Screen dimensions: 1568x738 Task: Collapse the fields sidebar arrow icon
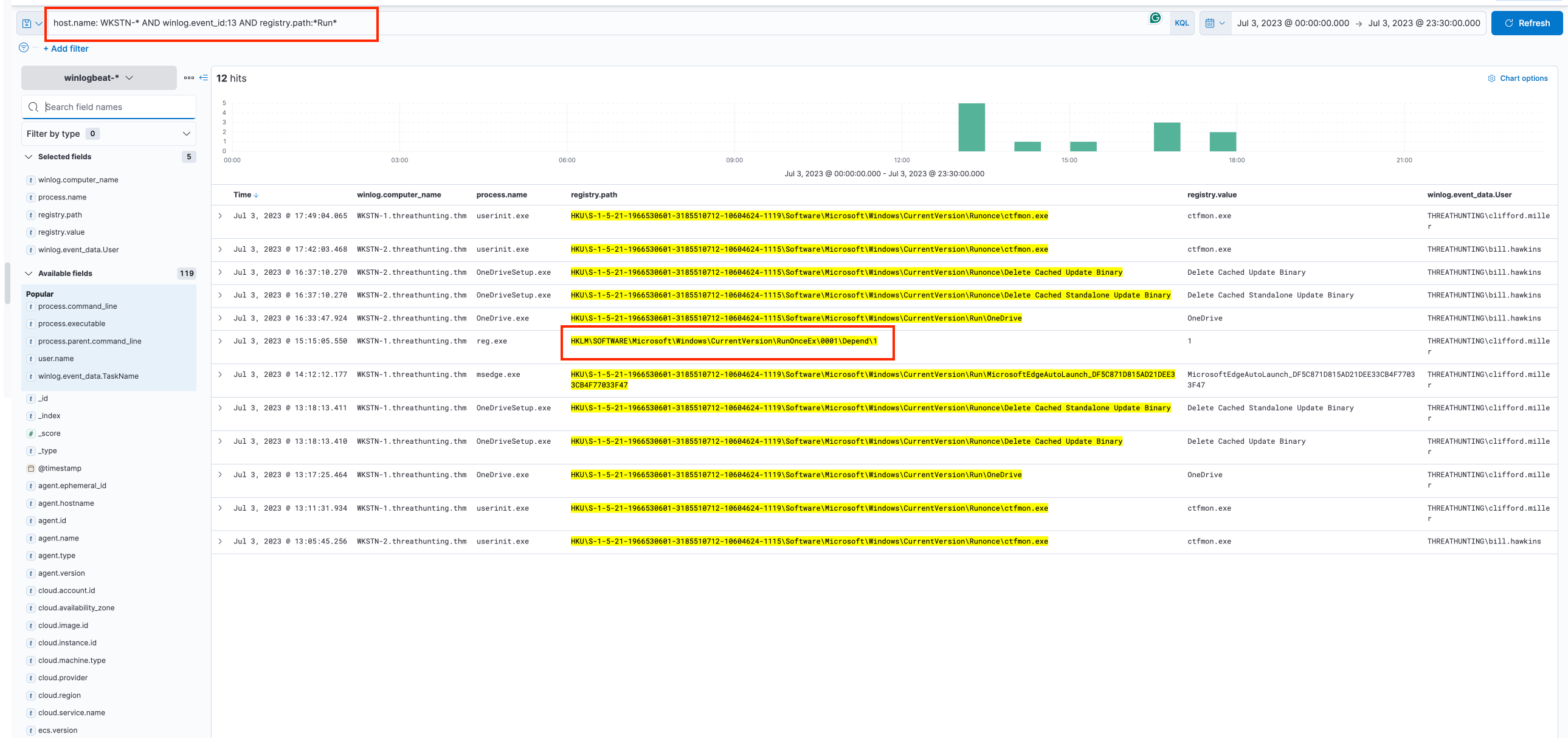click(204, 78)
